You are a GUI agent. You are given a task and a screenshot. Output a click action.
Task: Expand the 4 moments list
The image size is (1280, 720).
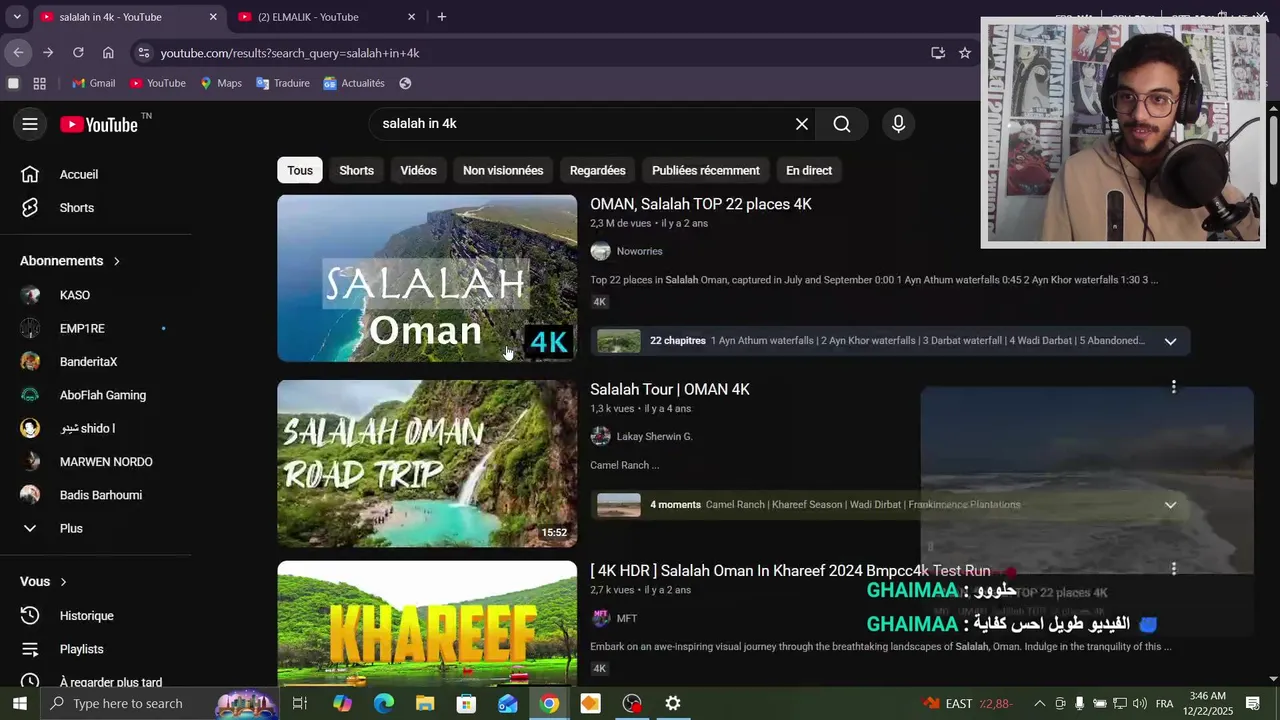[1170, 505]
